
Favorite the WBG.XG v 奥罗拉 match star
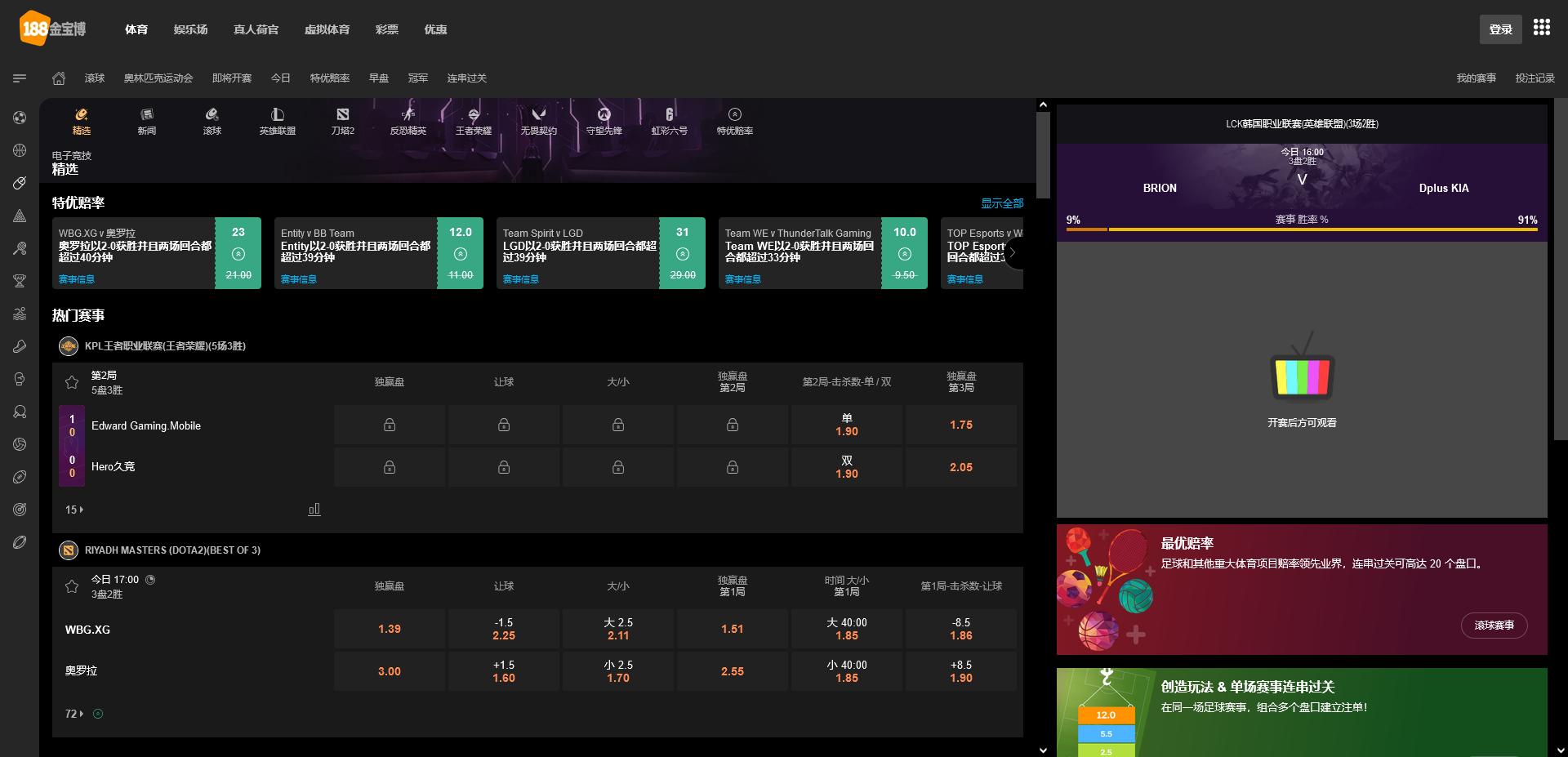coord(72,586)
